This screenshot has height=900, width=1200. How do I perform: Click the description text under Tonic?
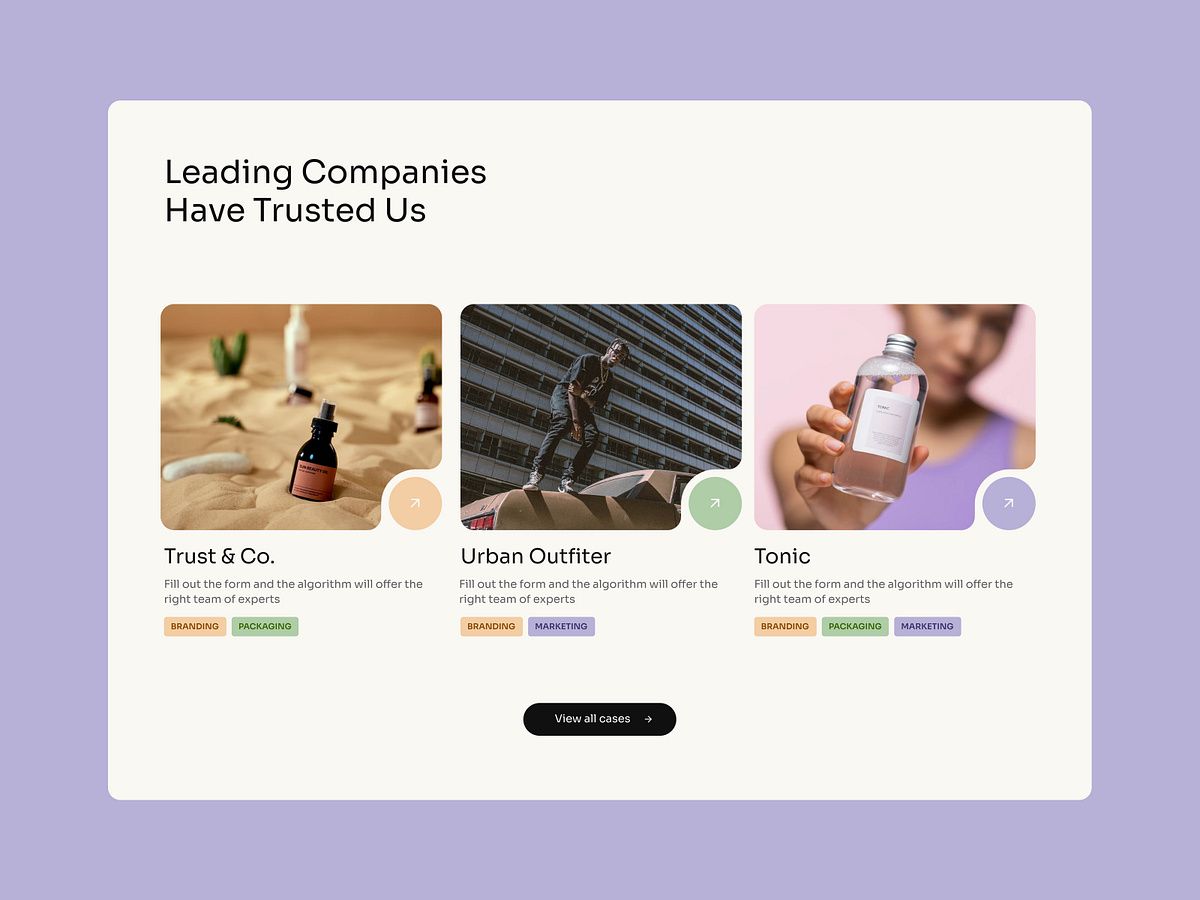pos(883,591)
